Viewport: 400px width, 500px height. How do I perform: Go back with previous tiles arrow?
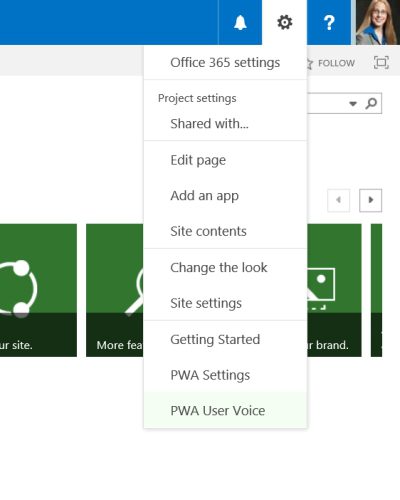click(339, 200)
